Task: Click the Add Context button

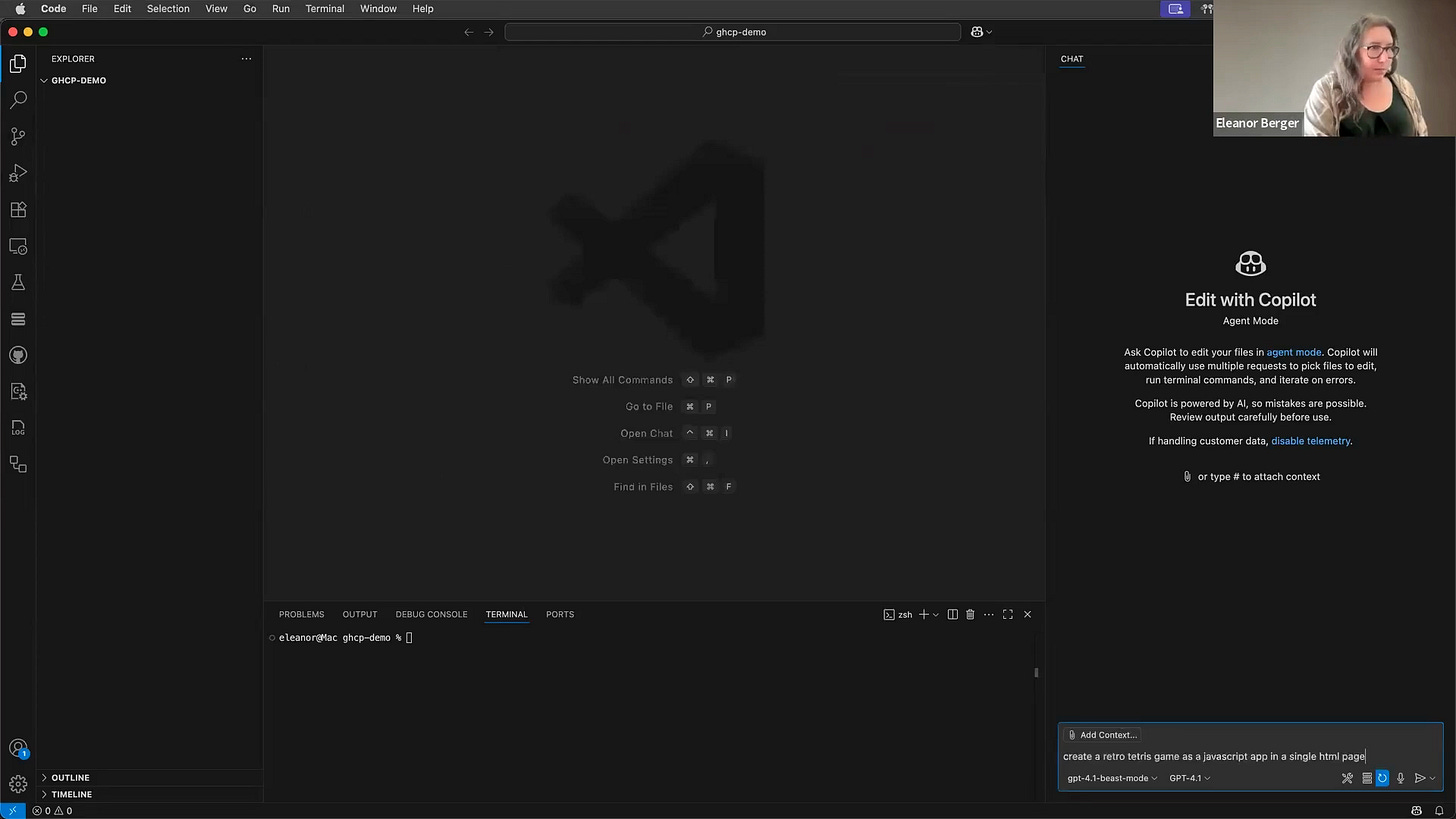Action: point(1102,735)
